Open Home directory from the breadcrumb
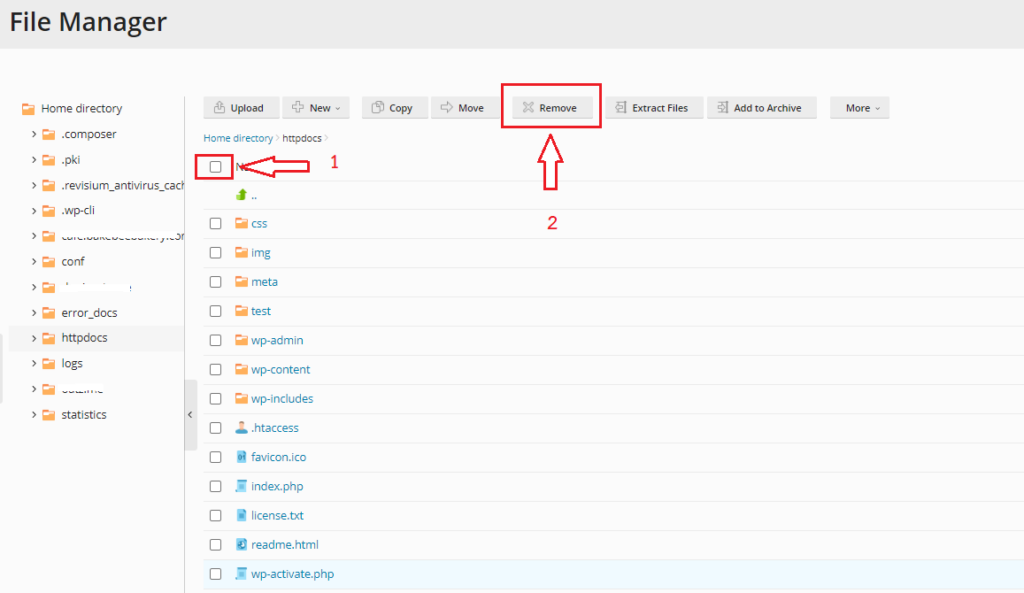This screenshot has width=1024, height=593. [x=237, y=137]
